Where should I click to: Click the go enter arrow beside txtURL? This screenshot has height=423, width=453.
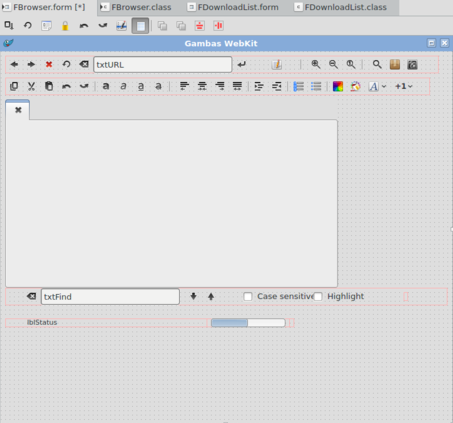coord(242,64)
